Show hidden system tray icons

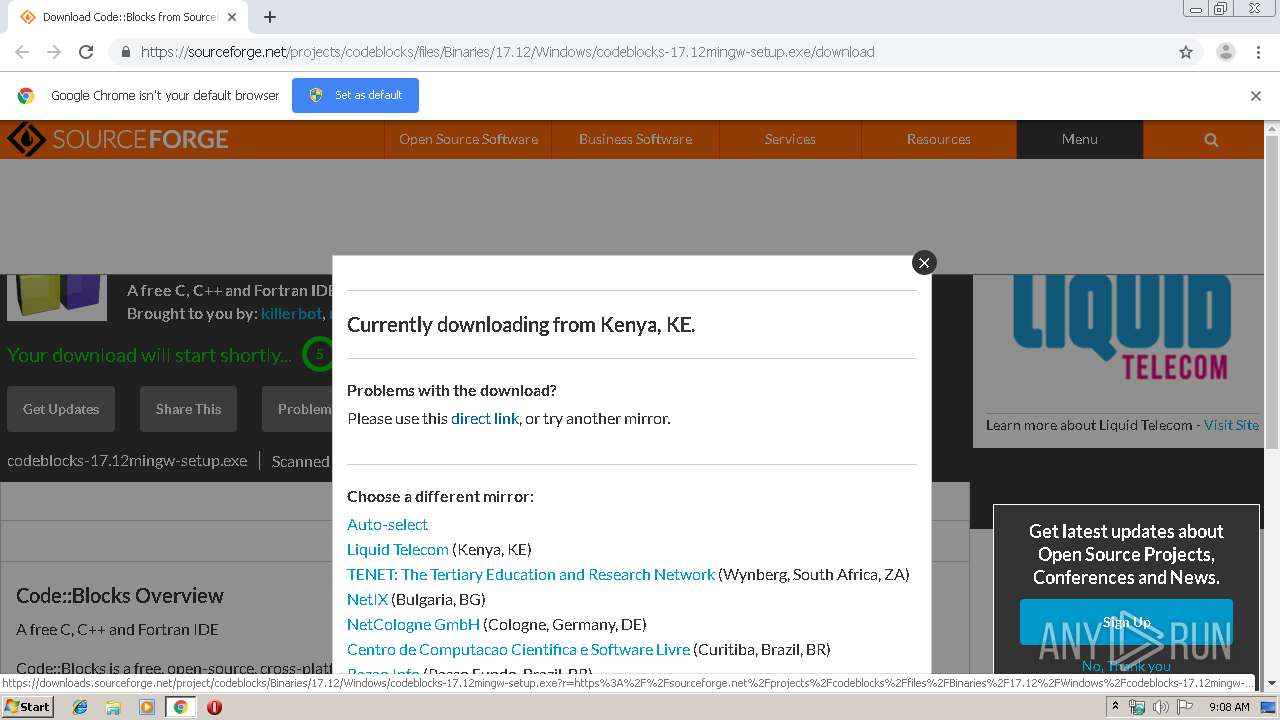pos(1117,707)
